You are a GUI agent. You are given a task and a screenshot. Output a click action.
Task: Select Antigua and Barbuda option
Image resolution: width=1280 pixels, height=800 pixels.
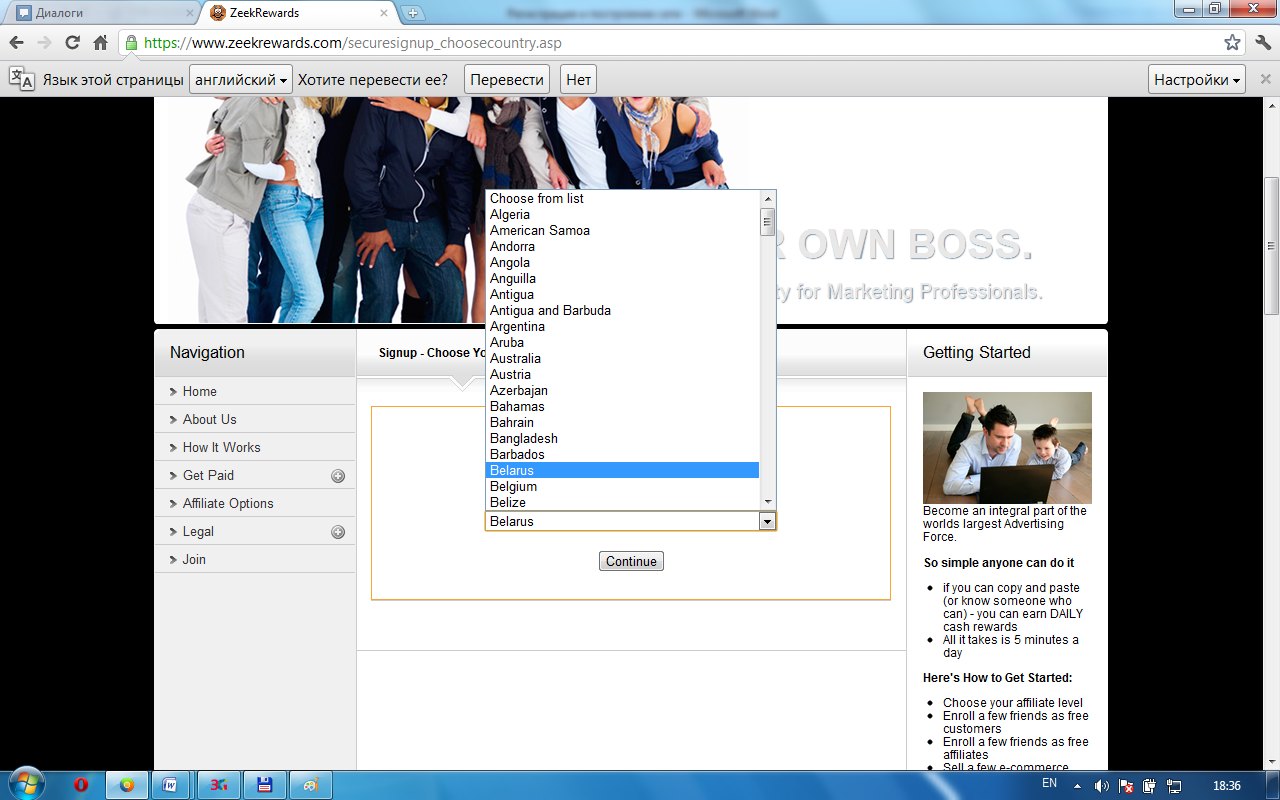[622, 310]
